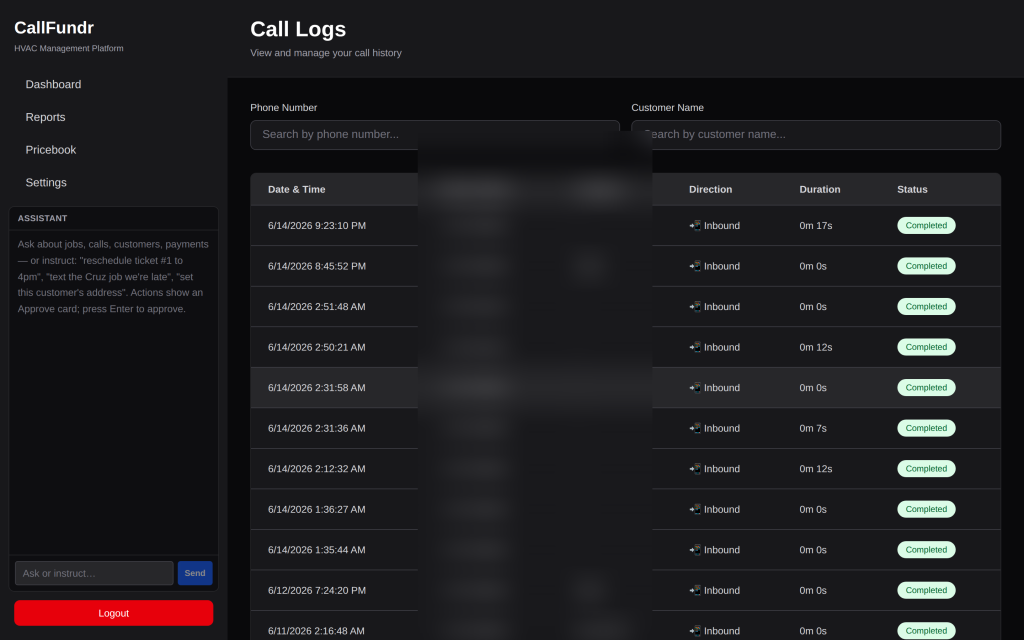The height and width of the screenshot is (640, 1024).
Task: Click inbound icon in 2:51:48 AM row
Action: 695,306
